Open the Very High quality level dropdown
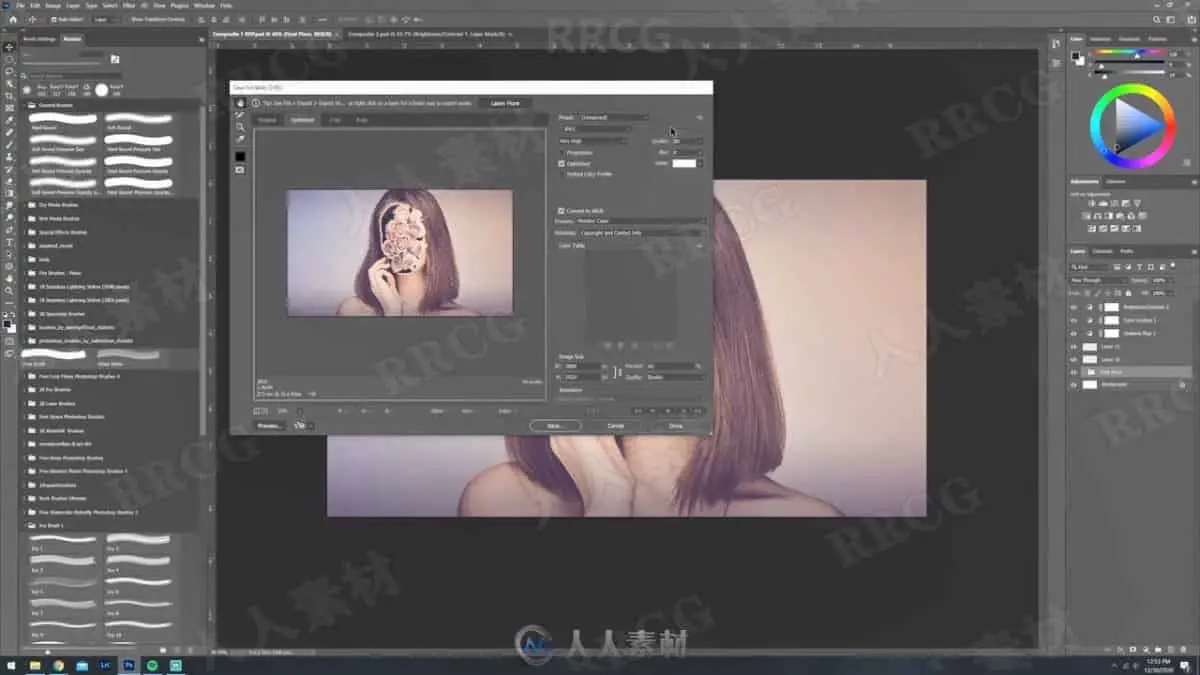1200x675 pixels. [593, 141]
